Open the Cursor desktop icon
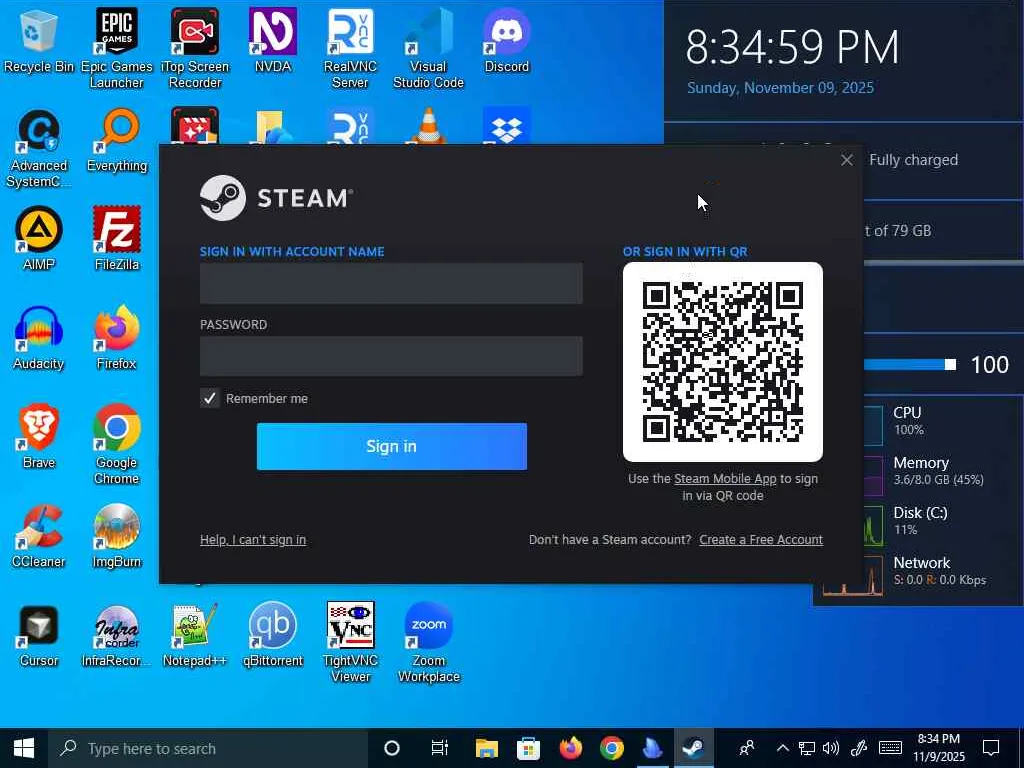This screenshot has width=1024, height=768. [x=39, y=635]
